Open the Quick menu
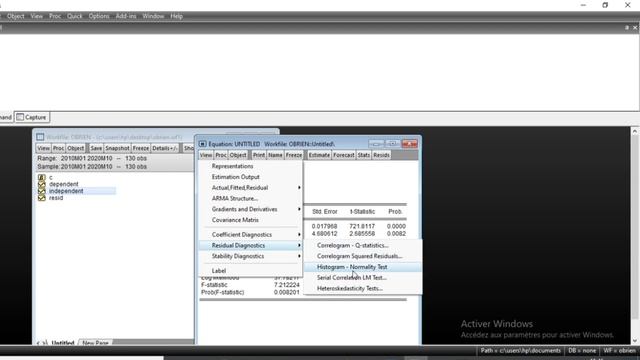Screen dimensions: 640x360 click(75, 16)
